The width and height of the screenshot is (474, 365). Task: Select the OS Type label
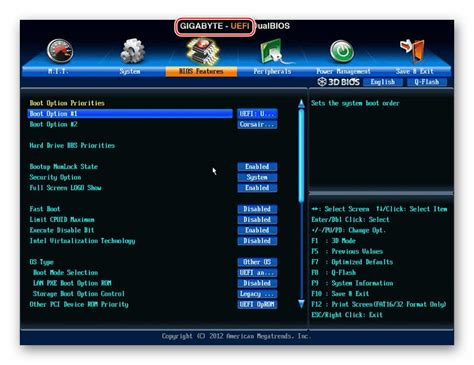tap(41, 262)
